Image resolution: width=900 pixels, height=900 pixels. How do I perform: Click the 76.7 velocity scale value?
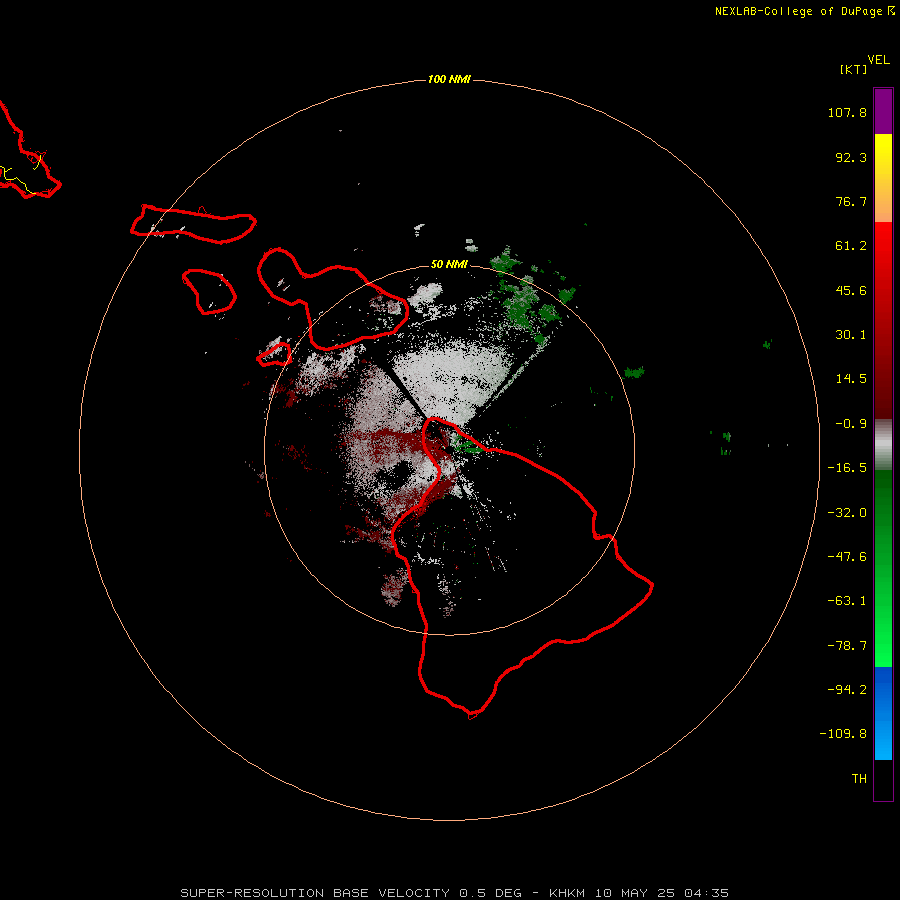[x=851, y=201]
